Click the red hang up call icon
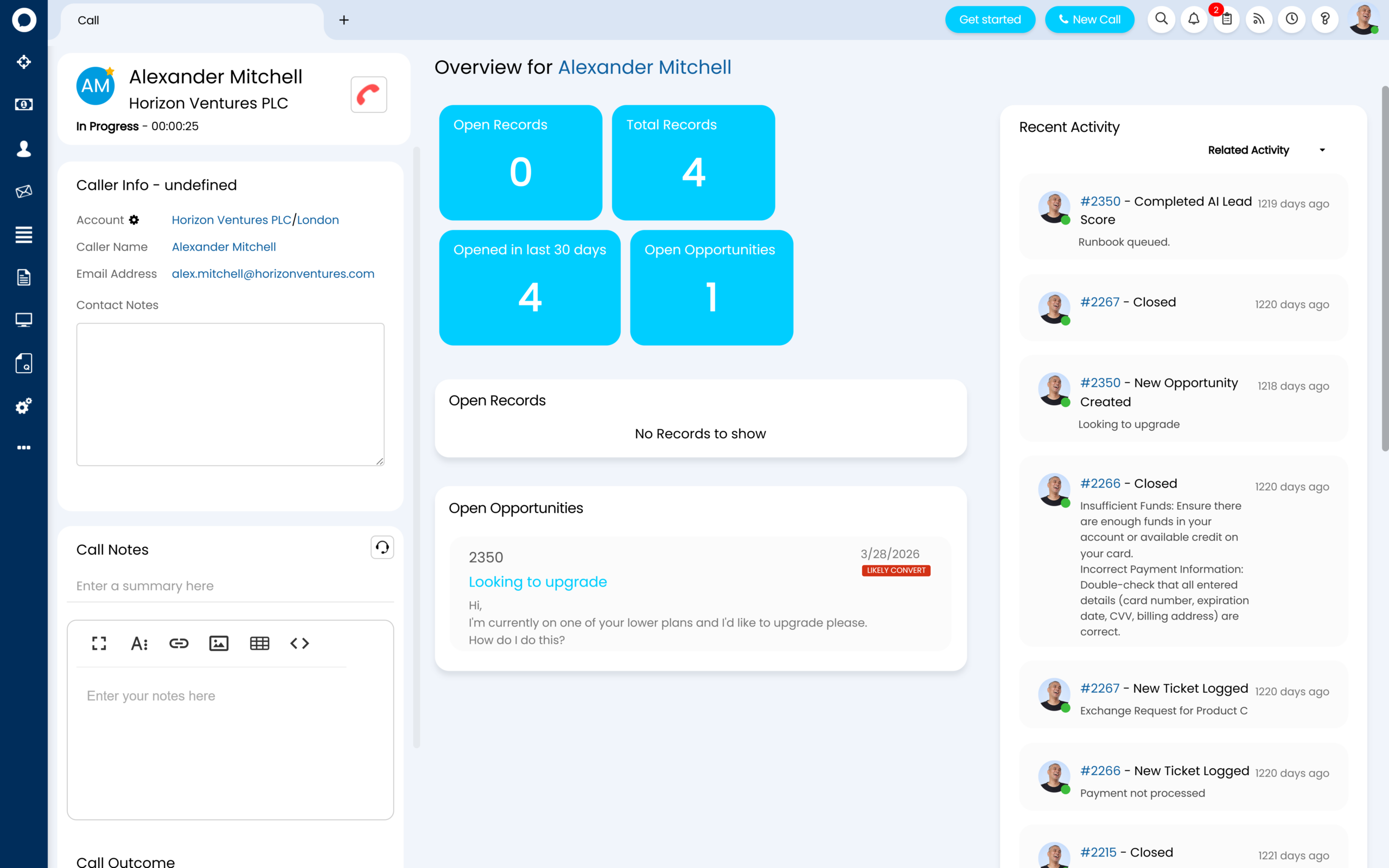The width and height of the screenshot is (1389, 868). pyautogui.click(x=368, y=95)
